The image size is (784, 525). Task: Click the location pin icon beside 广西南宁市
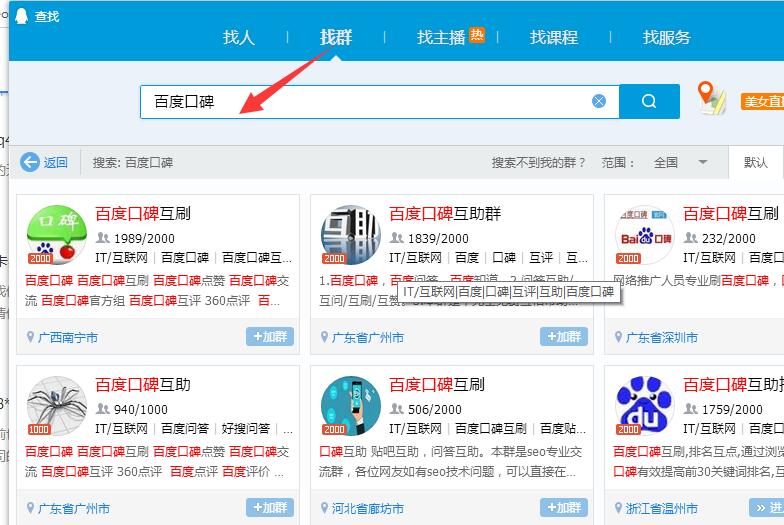(x=30, y=337)
